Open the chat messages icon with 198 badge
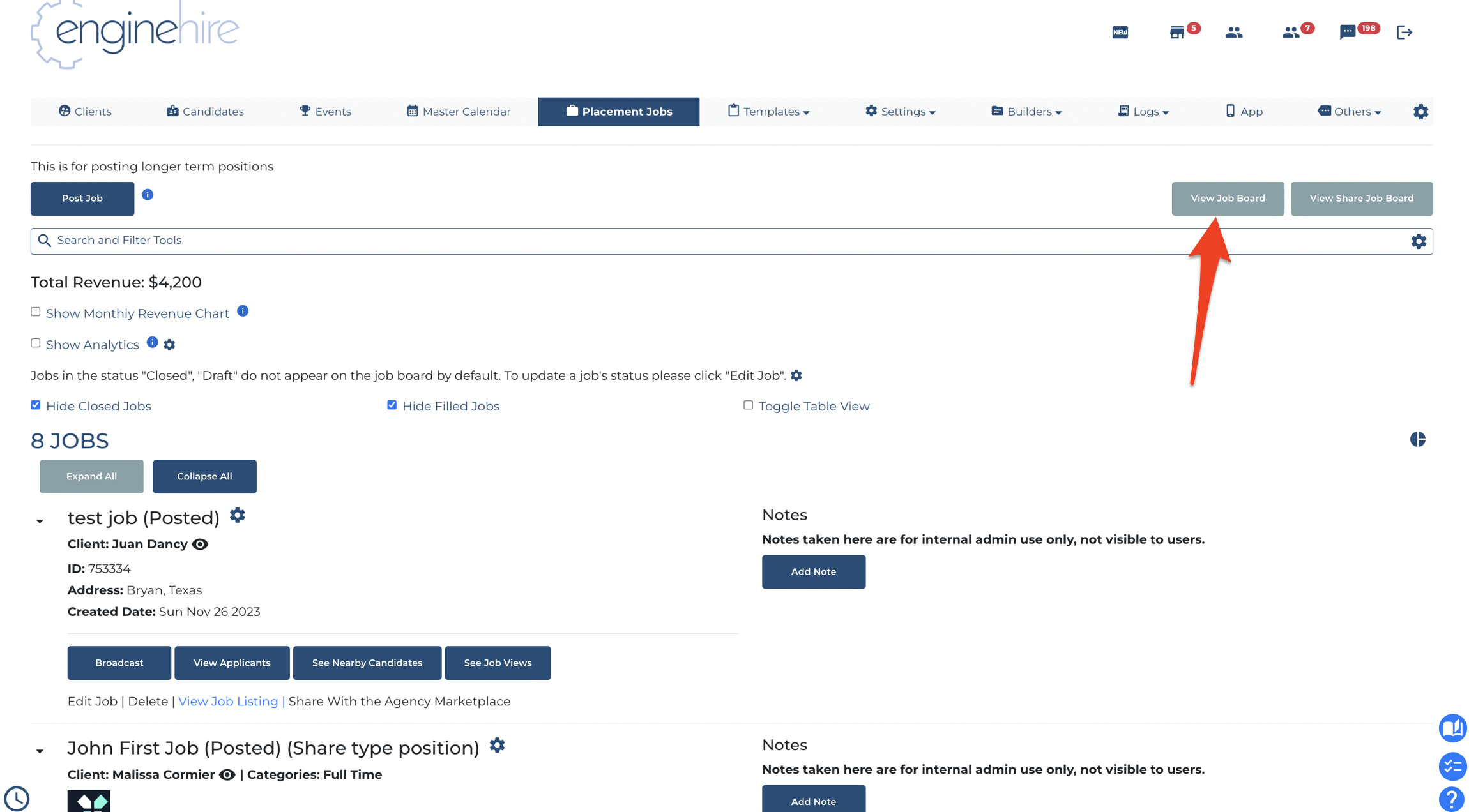 (x=1348, y=32)
